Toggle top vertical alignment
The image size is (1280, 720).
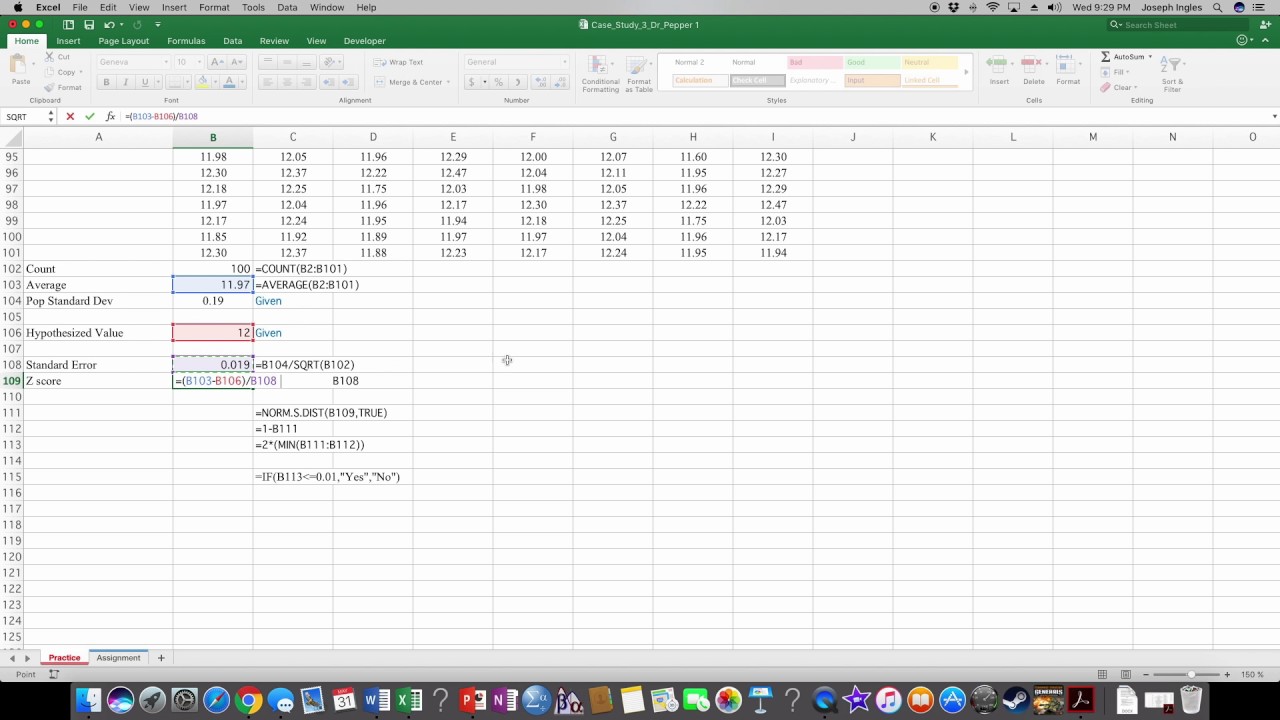[267, 62]
